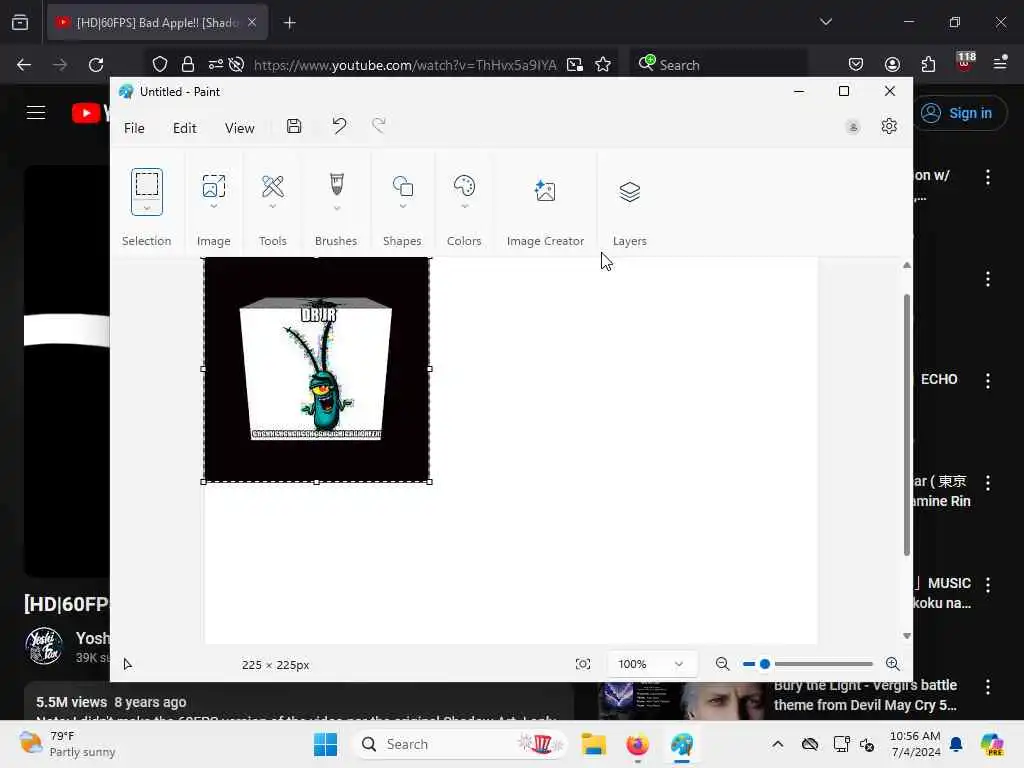Switch to Firefox on the taskbar
The height and width of the screenshot is (768, 1024).
(637, 744)
